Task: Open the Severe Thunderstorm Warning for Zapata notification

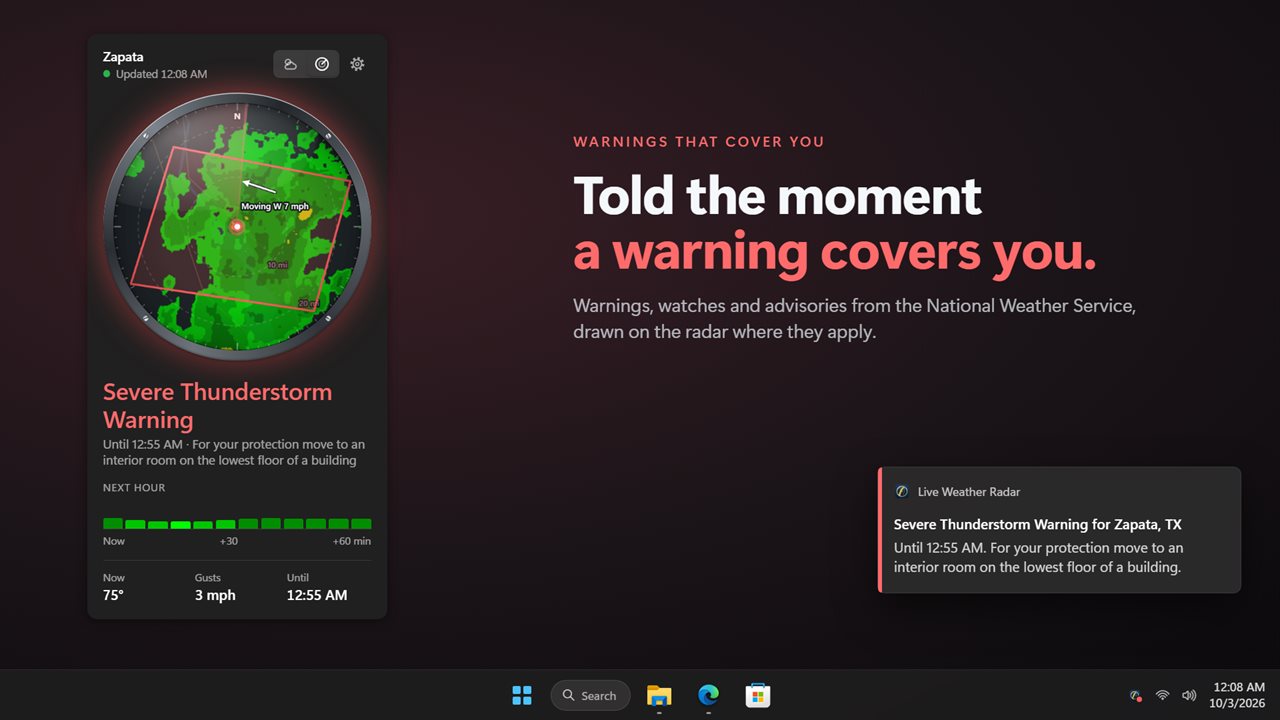Action: point(1060,530)
